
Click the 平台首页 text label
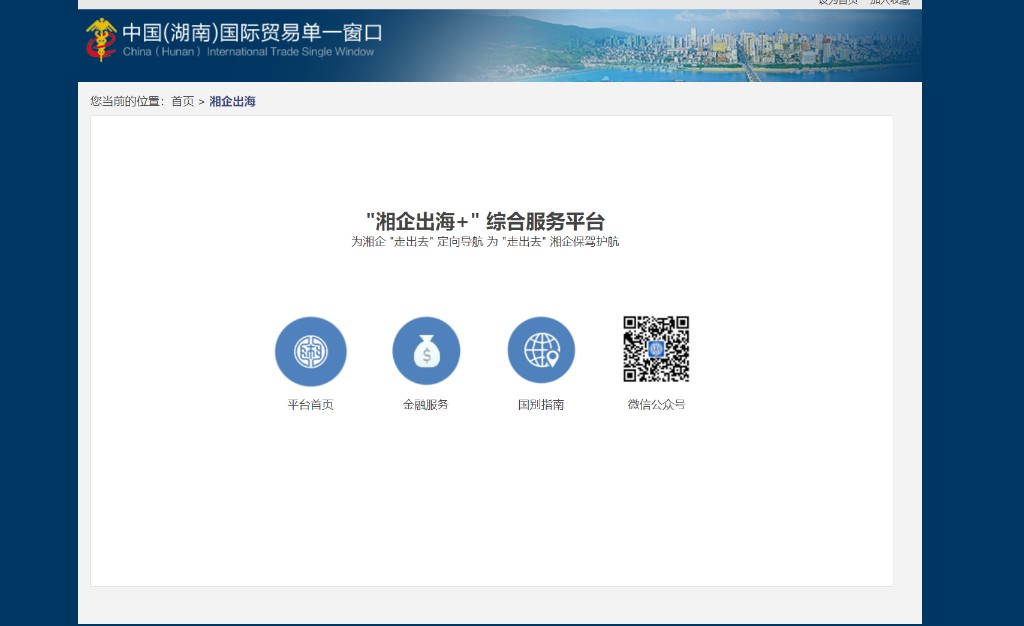(310, 405)
